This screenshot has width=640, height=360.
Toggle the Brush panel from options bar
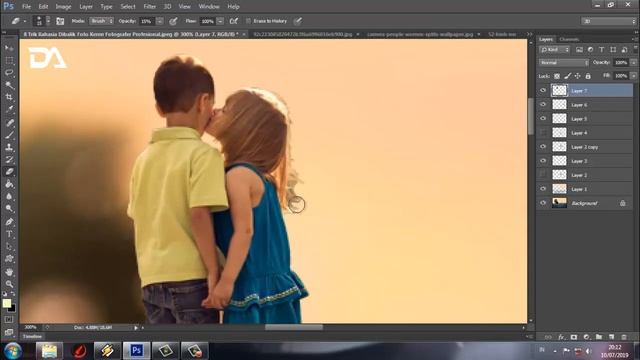point(60,21)
